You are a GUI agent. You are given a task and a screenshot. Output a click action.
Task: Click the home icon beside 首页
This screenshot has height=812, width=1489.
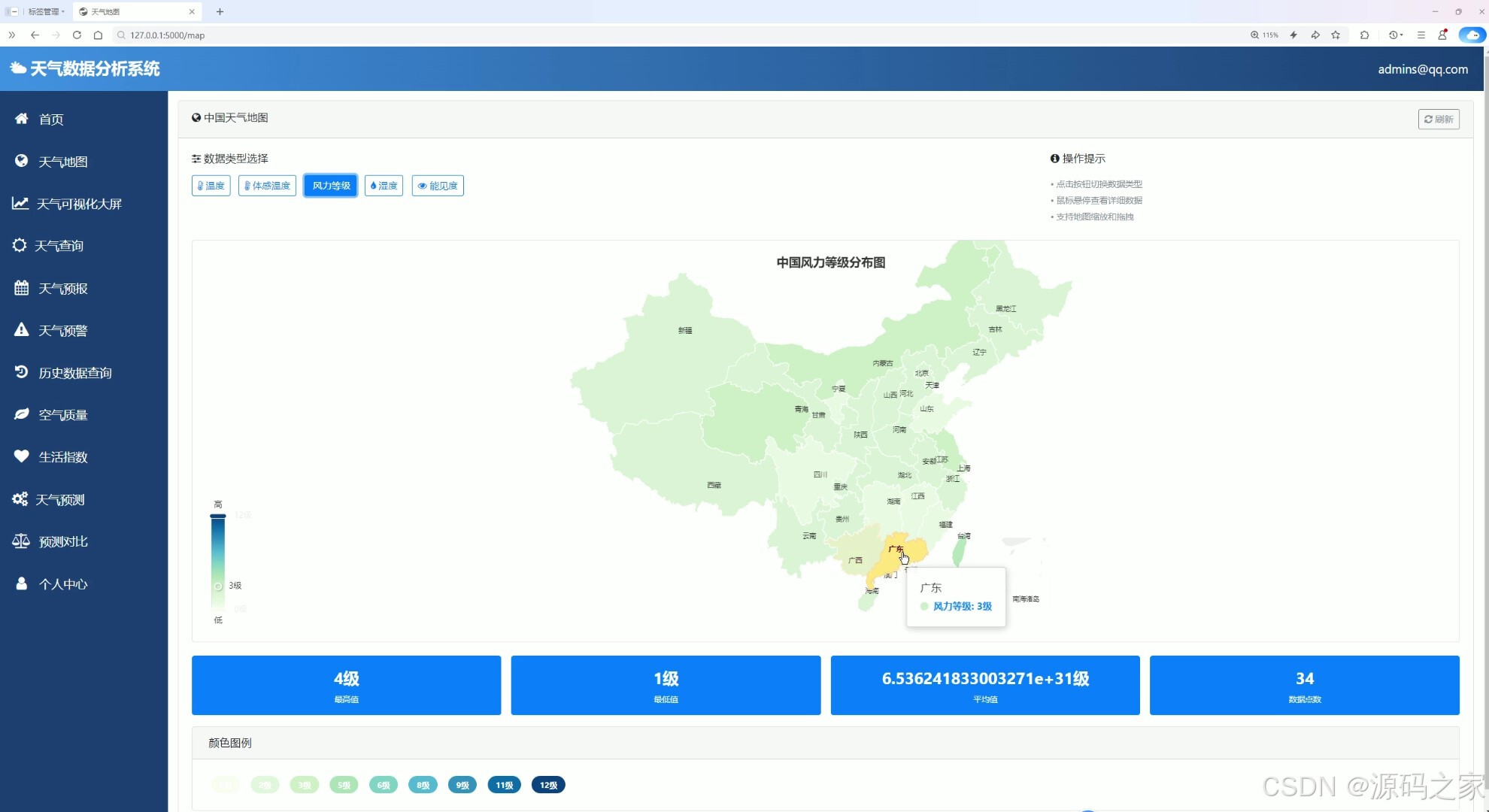tap(21, 119)
